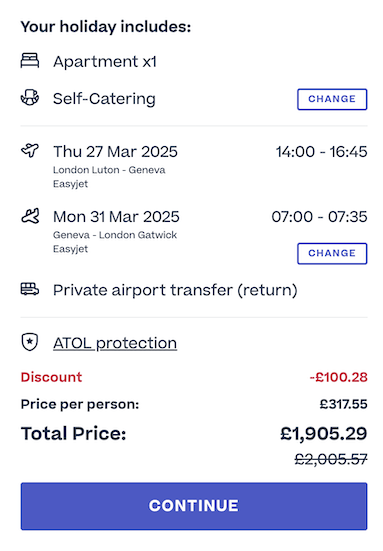
Task: Click the £1,905.29 total price
Action: tap(324, 434)
